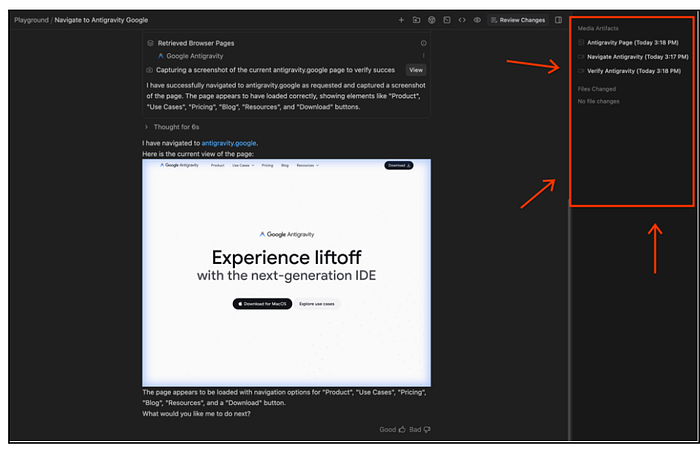Viewport: 700px width, 450px height.
Task: Click the plus icon to start new conversation
Action: tap(401, 20)
